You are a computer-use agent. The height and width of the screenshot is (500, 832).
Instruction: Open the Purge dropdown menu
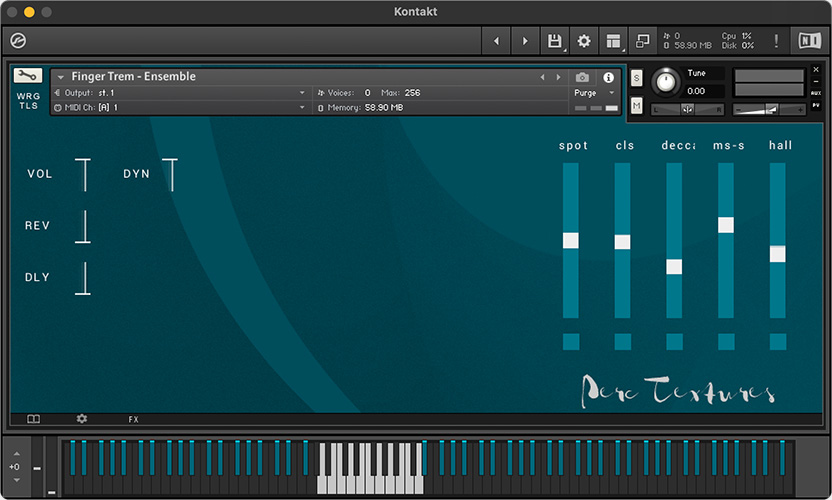594,93
